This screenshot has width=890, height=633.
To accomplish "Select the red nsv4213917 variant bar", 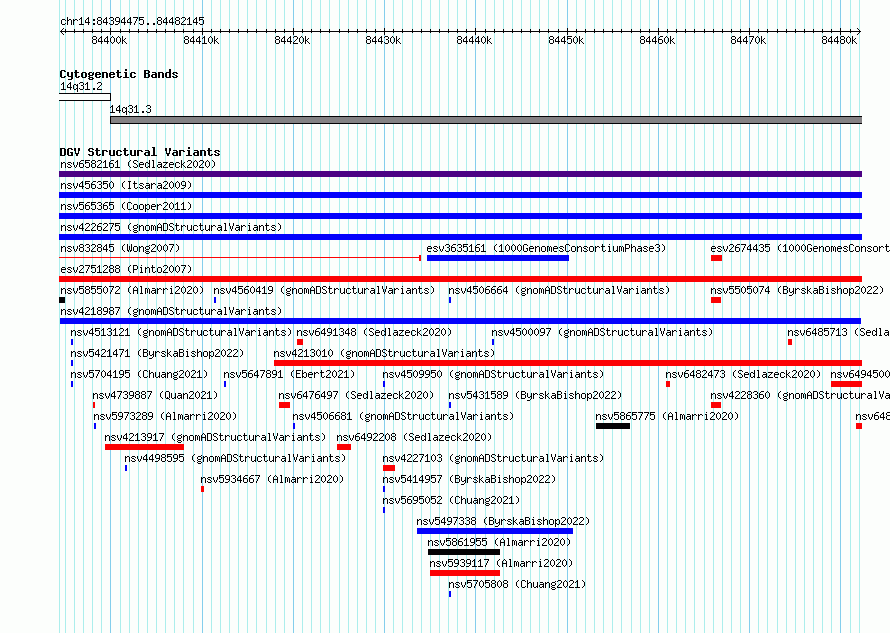I will click(x=144, y=447).
